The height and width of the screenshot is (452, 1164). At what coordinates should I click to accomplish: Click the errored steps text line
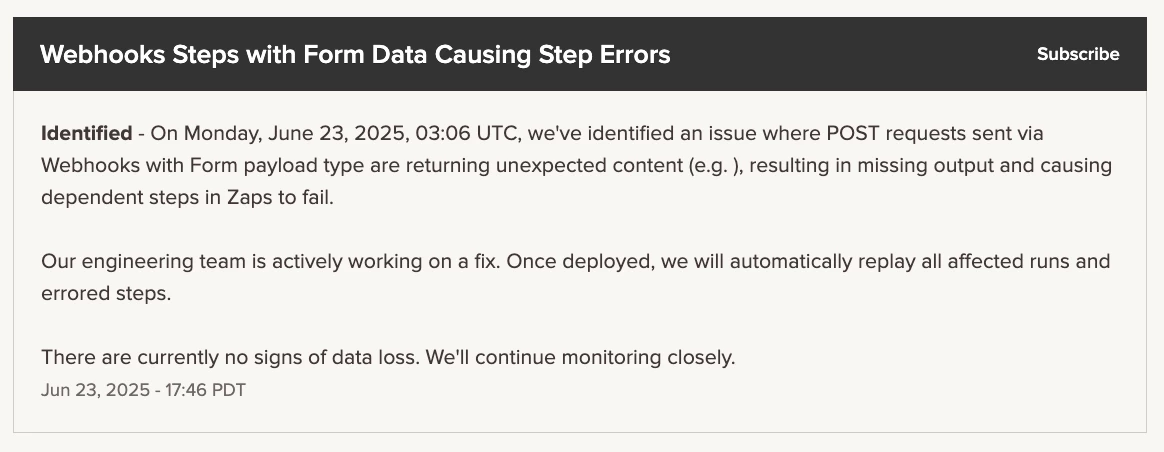pyautogui.click(x=106, y=294)
